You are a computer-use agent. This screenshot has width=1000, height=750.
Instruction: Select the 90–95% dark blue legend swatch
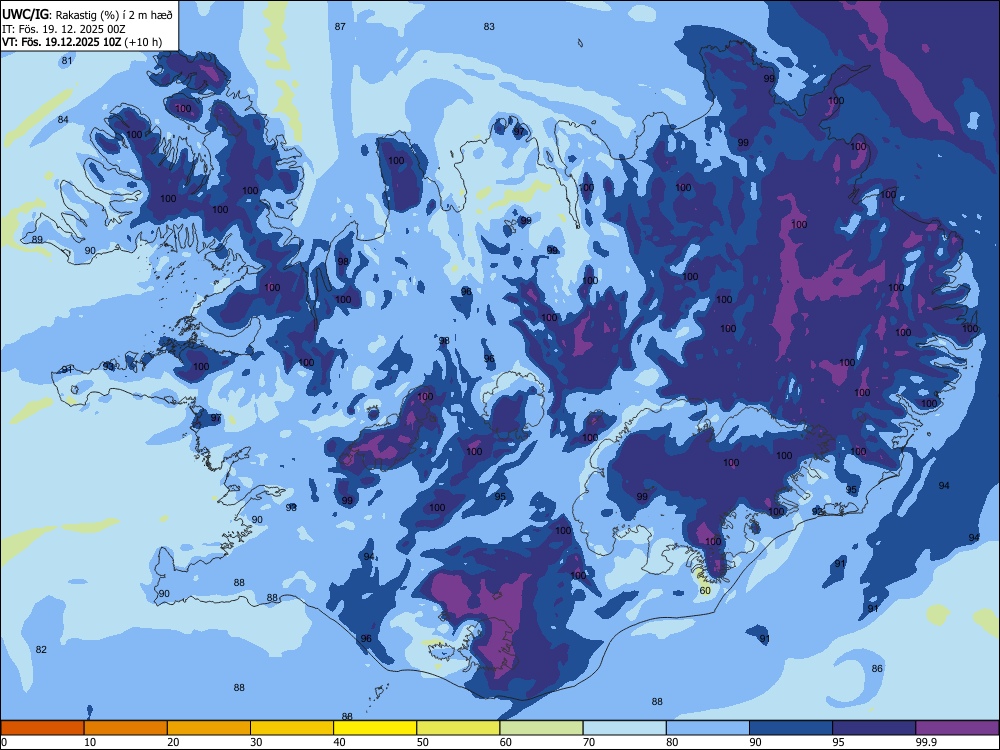click(x=791, y=728)
